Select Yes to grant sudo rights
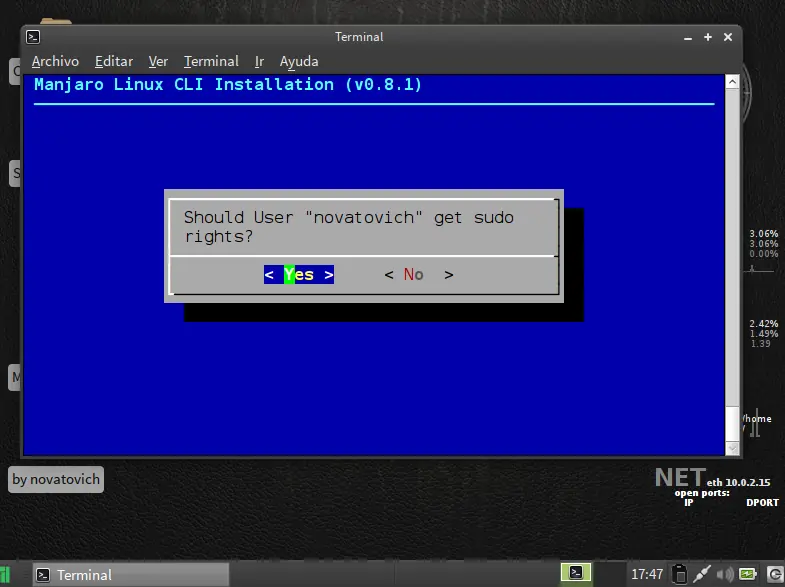Screen dimensions: 785x587 [x=299, y=274]
